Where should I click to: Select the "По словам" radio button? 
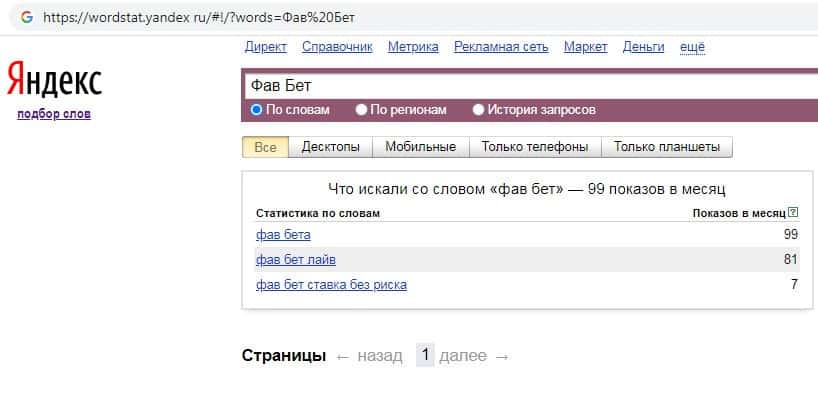point(257,110)
